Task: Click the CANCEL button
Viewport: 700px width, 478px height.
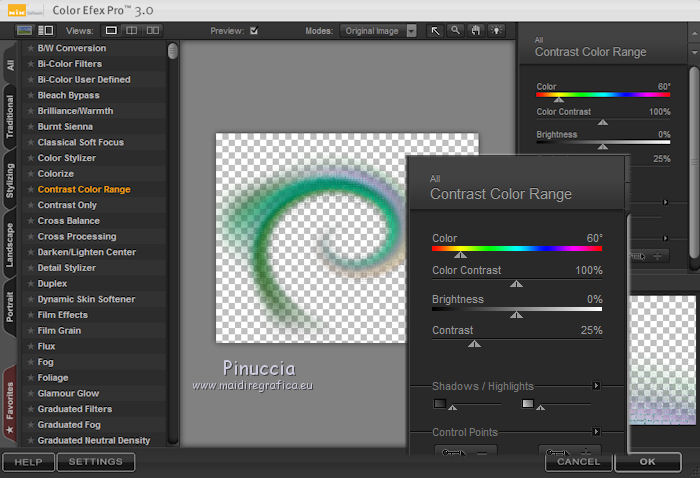Action: click(579, 462)
